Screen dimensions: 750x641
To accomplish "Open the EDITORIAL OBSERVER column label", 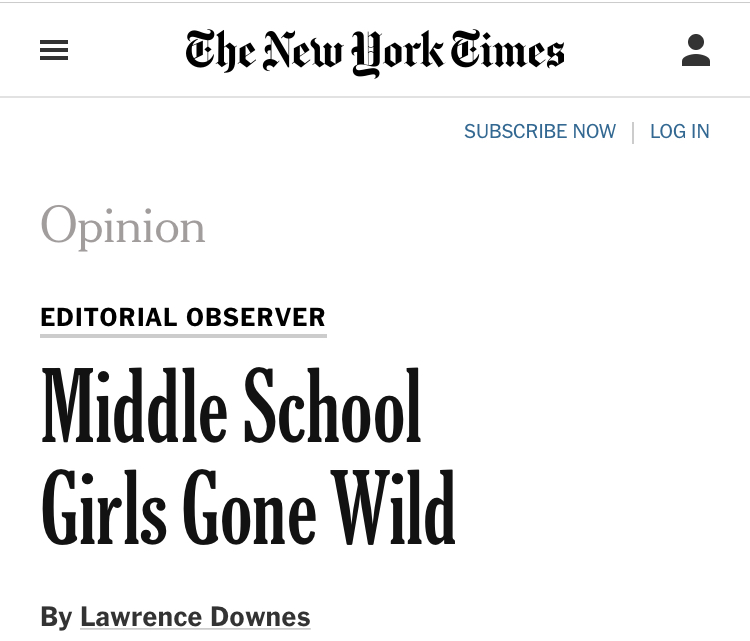I will click(183, 318).
